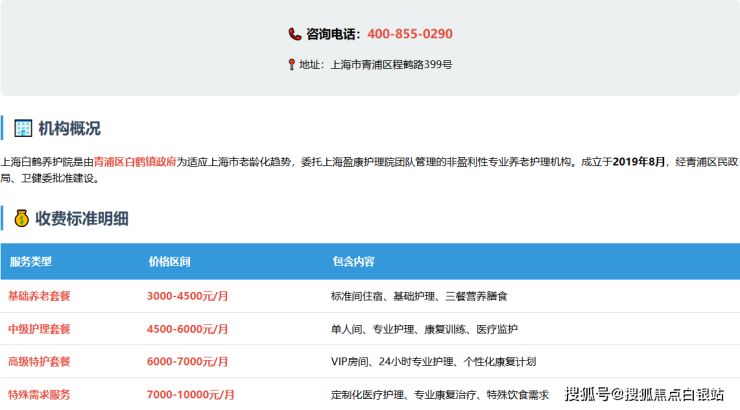Click the money bag icon beside 收费标准明细
Viewport: 740px width, 410px height.
22,218
